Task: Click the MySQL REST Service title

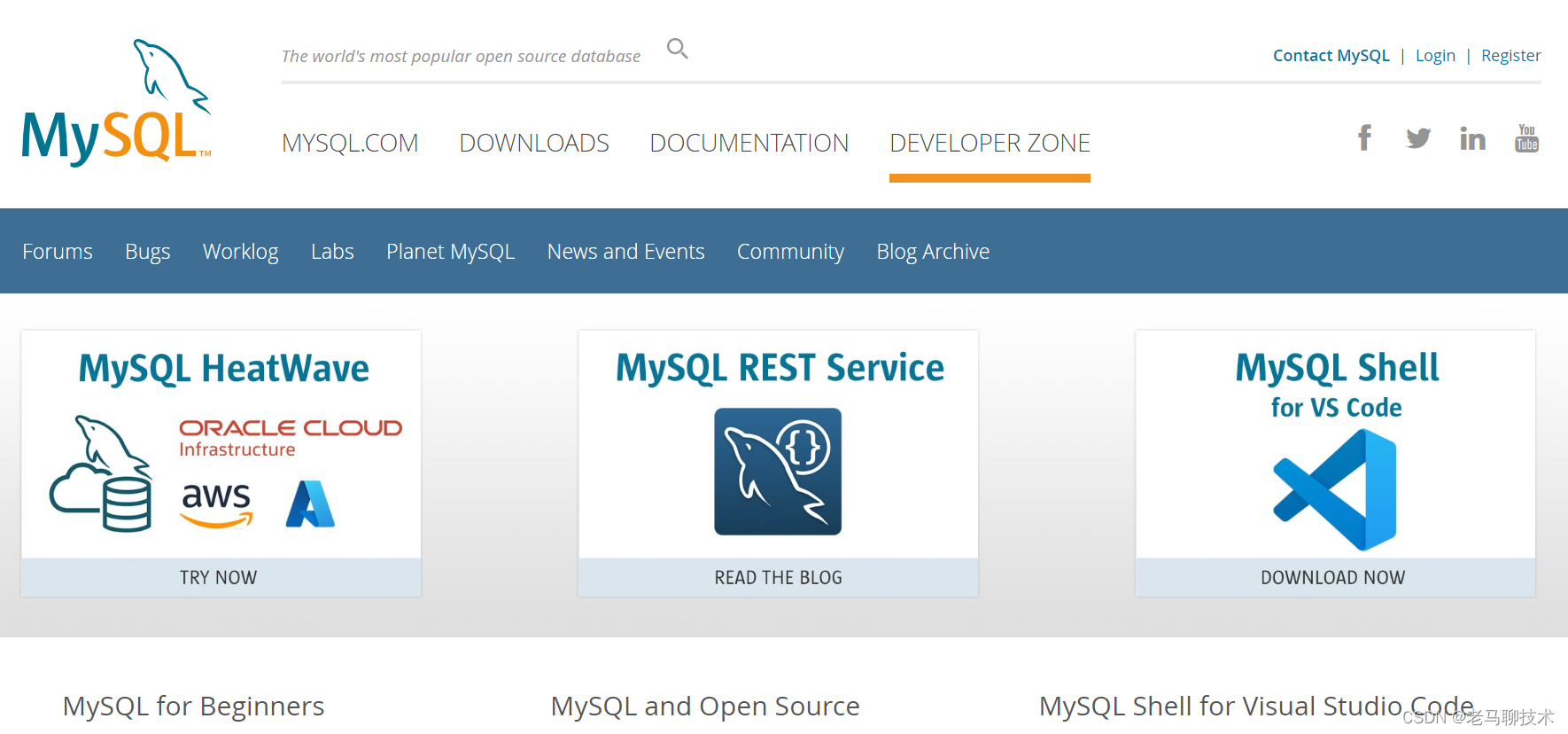Action: [x=780, y=368]
